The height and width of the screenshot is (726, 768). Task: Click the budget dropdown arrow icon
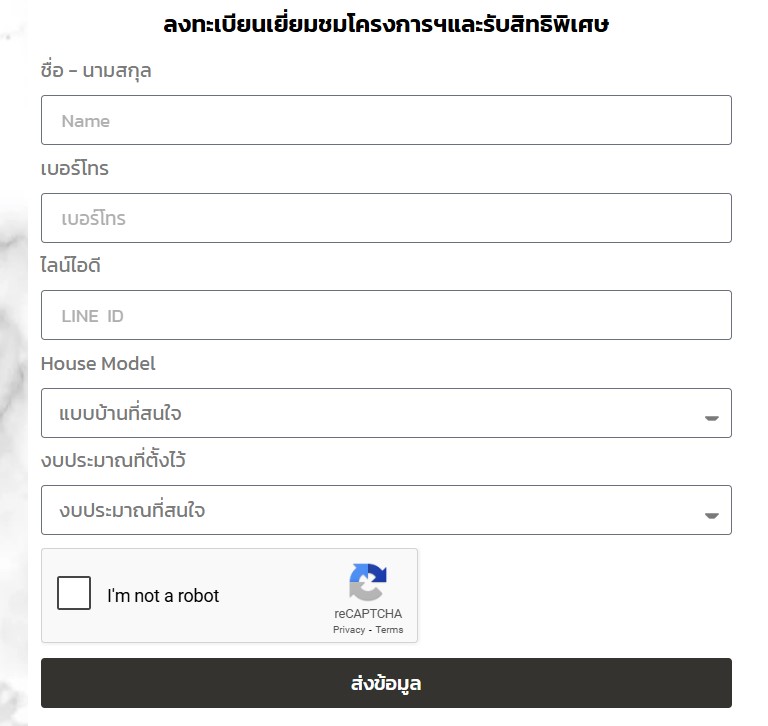click(x=711, y=515)
